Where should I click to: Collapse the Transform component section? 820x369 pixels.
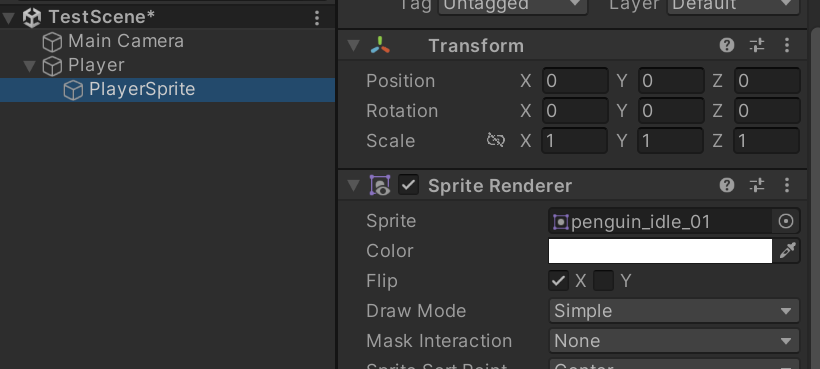click(x=354, y=46)
